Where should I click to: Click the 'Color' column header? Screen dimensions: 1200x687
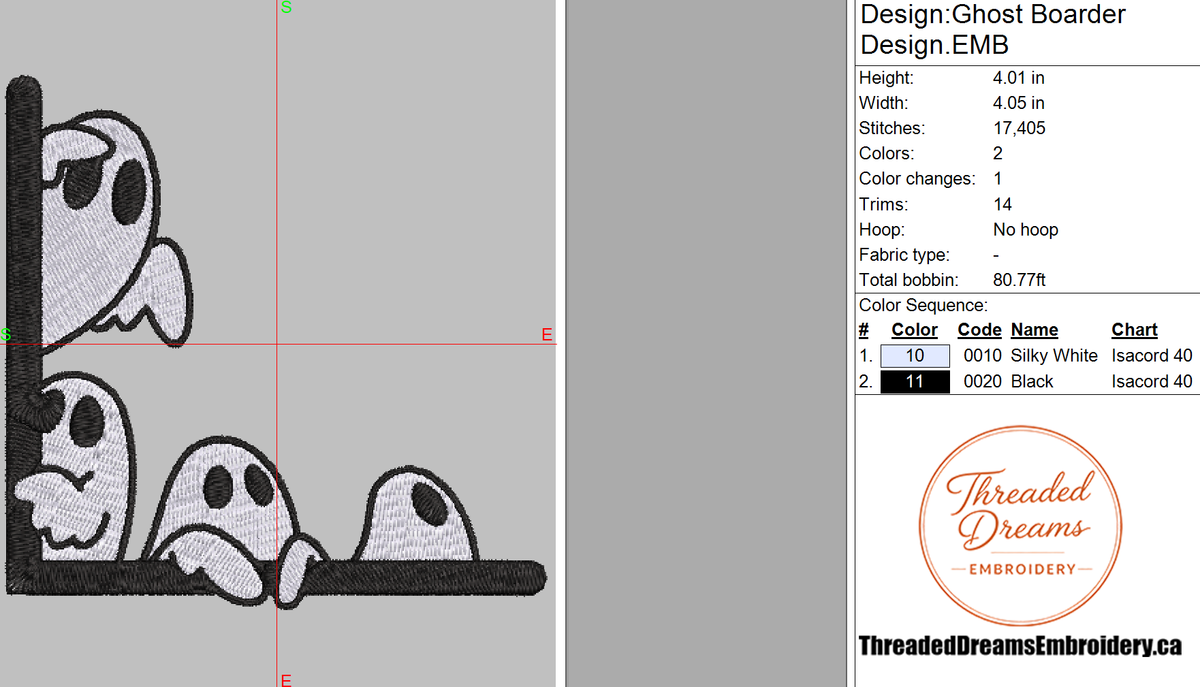915,330
